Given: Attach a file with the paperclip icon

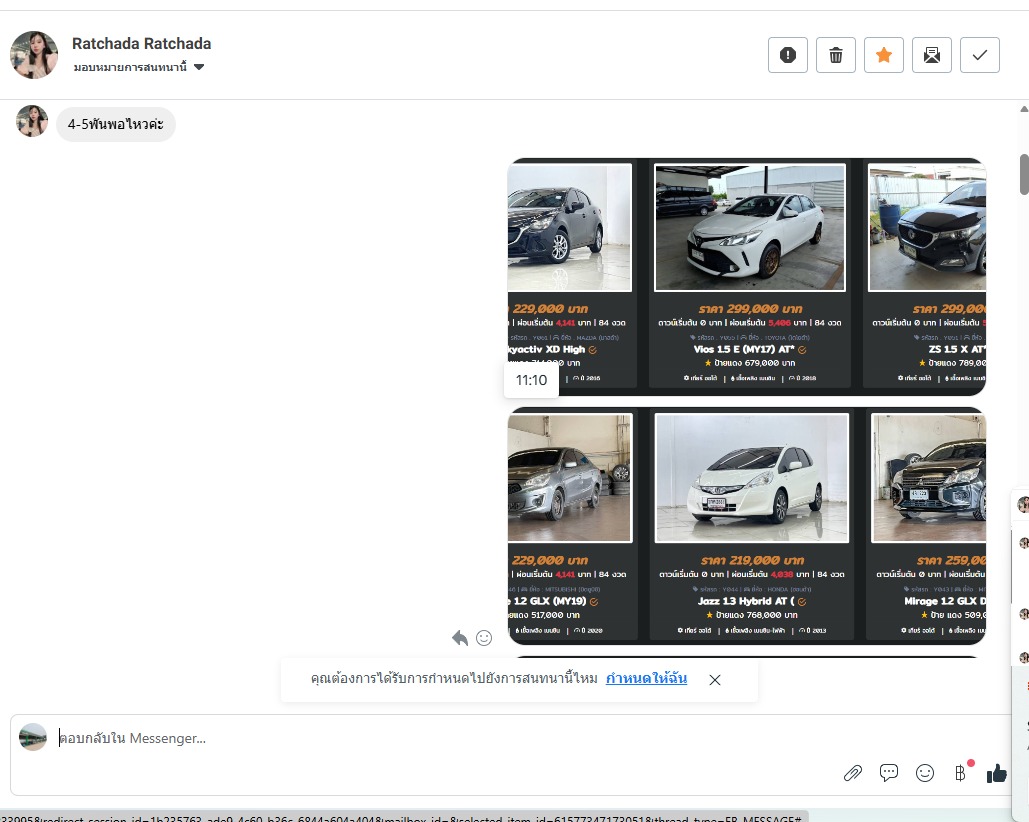Looking at the screenshot, I should tap(852, 772).
